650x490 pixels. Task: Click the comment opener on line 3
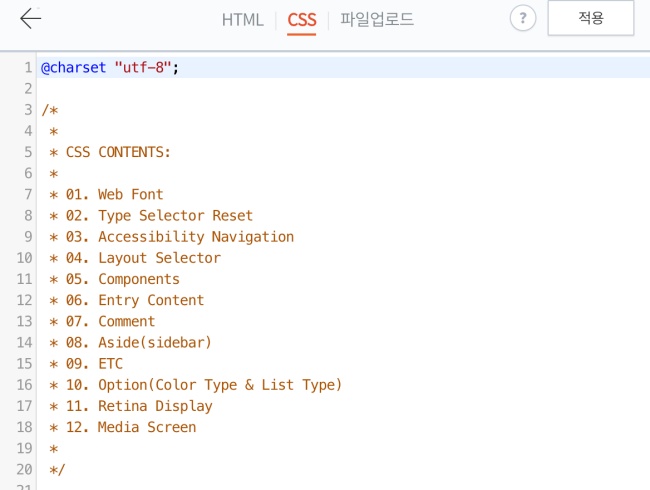[50, 110]
